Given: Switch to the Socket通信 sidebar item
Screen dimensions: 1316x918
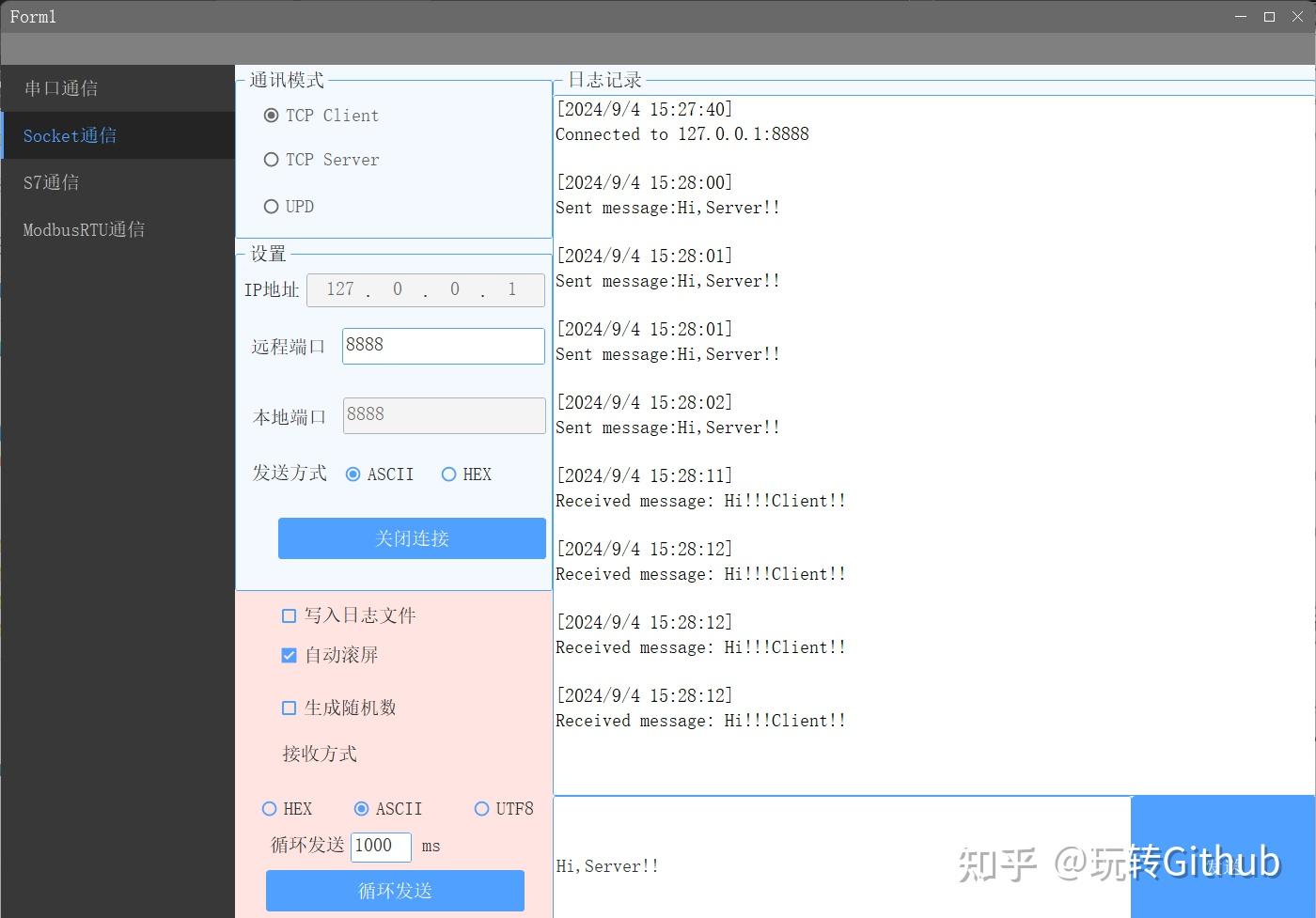Looking at the screenshot, I should [x=117, y=135].
